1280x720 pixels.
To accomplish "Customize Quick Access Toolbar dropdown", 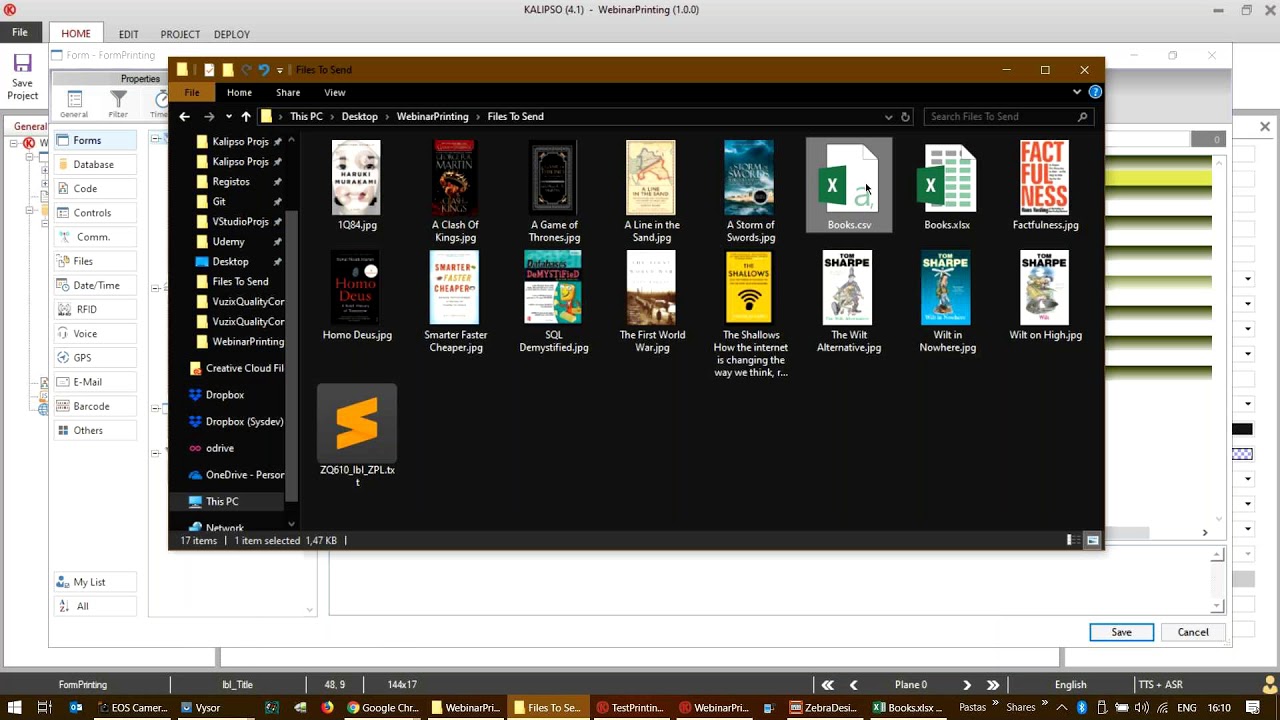I will click(279, 70).
